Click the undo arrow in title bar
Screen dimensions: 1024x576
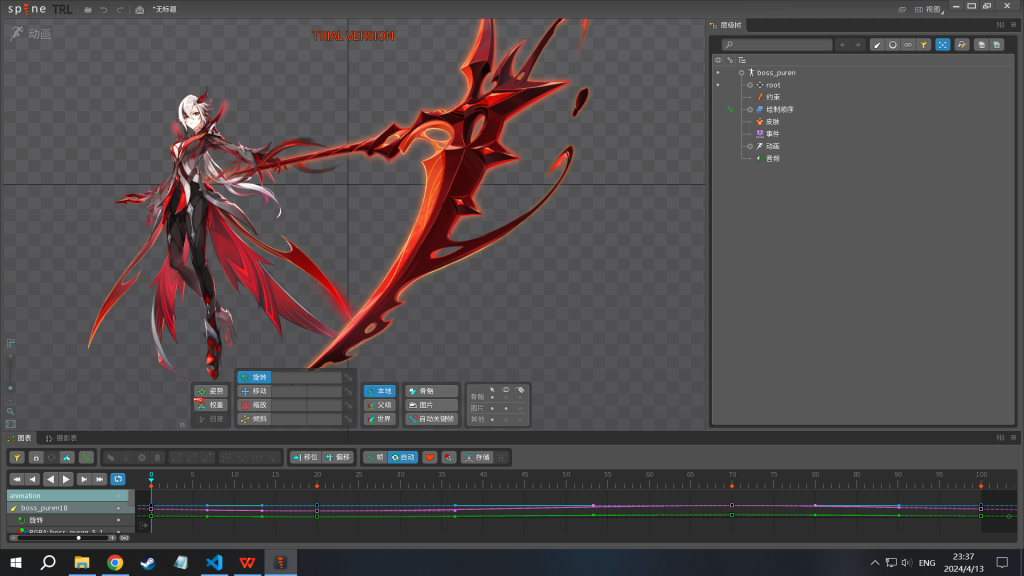pyautogui.click(x=104, y=10)
